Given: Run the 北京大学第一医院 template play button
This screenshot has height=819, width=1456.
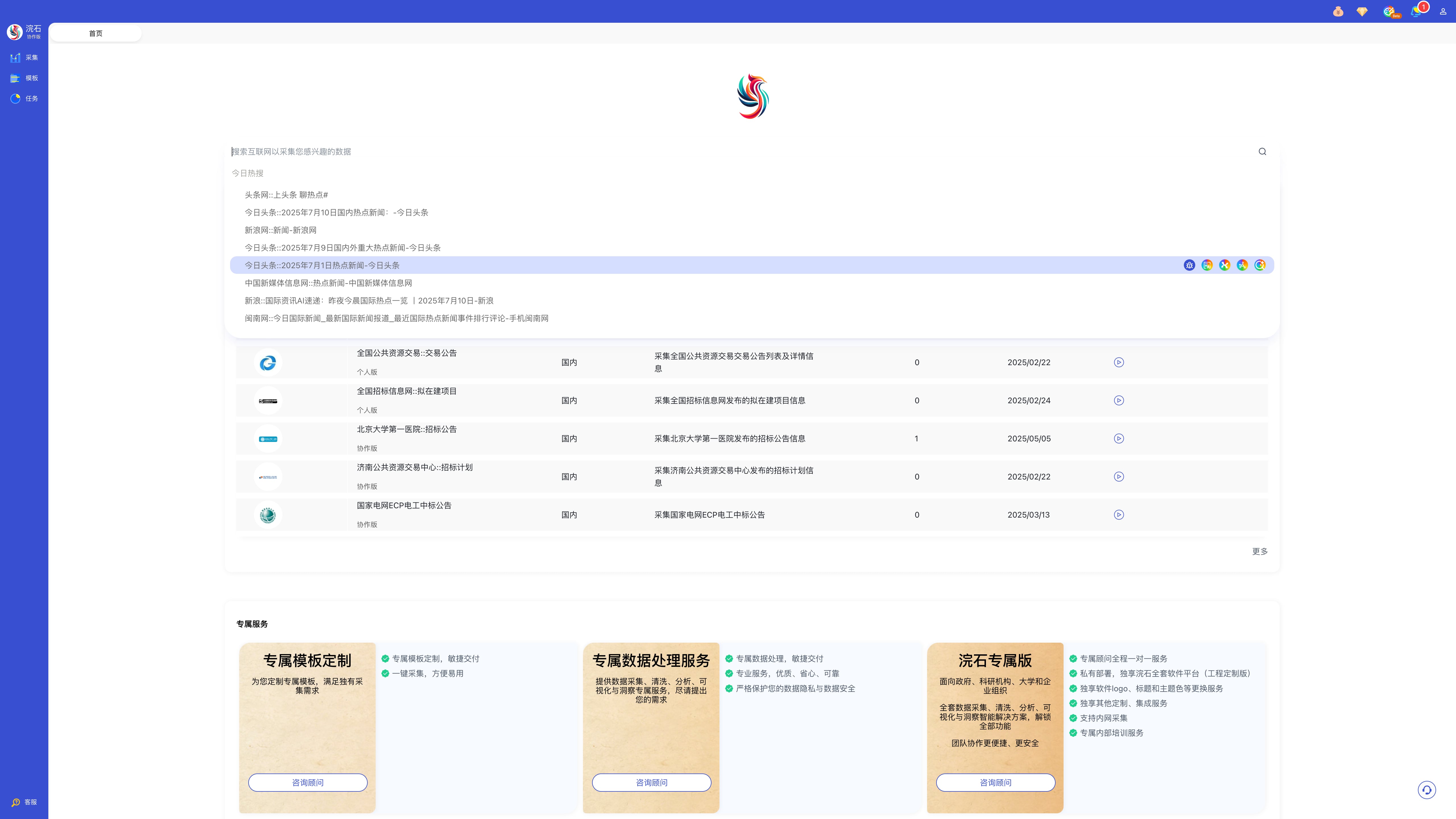Looking at the screenshot, I should [x=1118, y=439].
